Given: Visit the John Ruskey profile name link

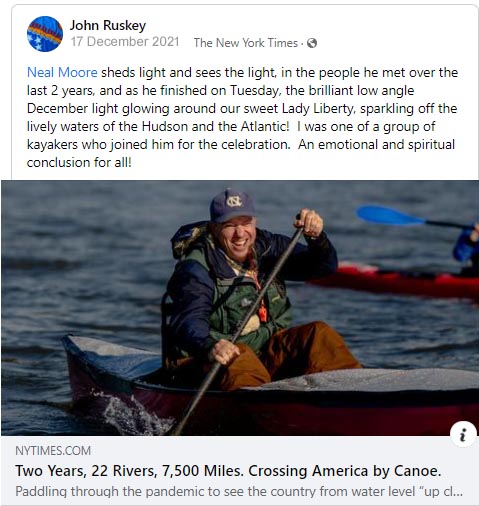Looking at the screenshot, I should click(x=108, y=25).
